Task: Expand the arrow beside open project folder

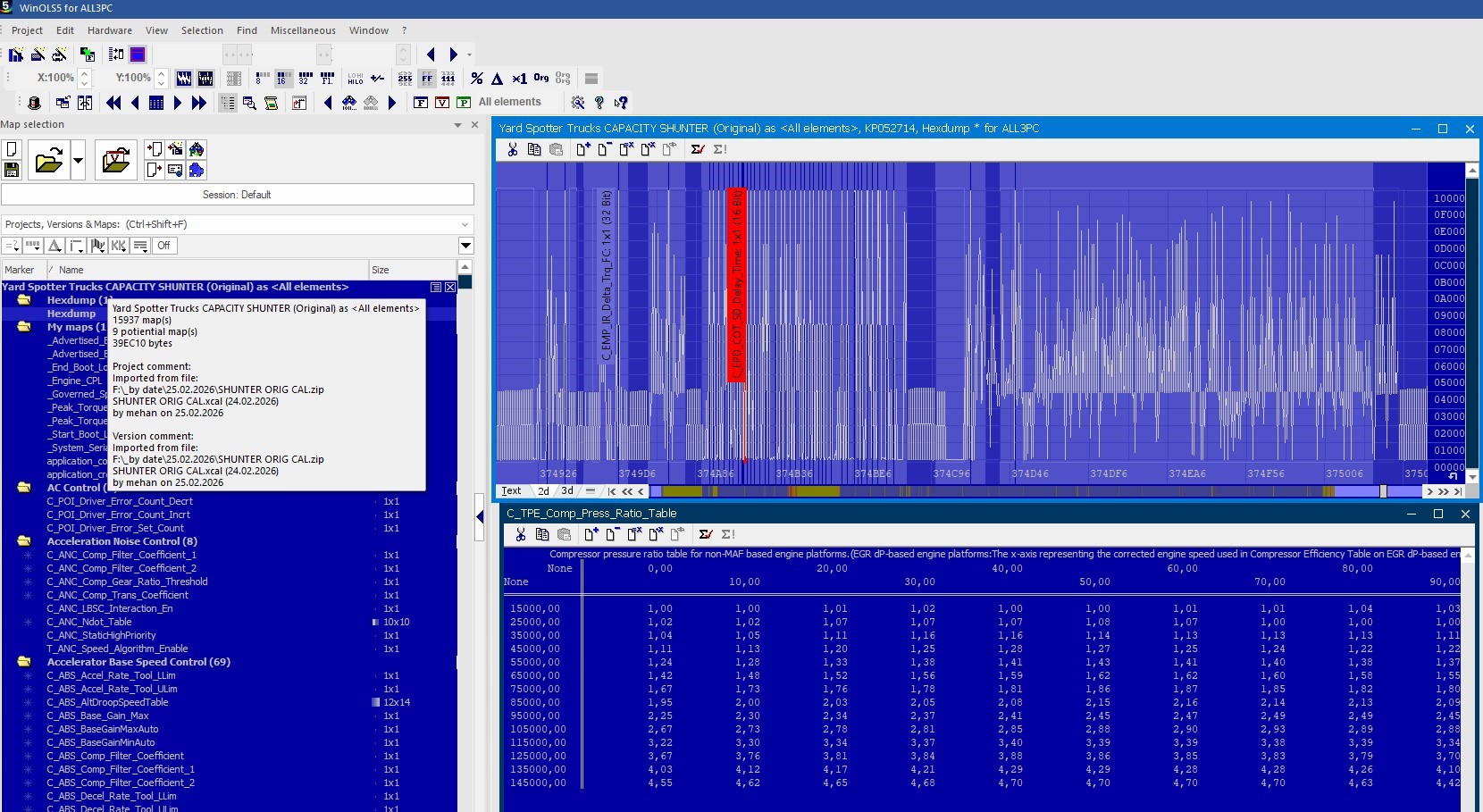Action: [x=78, y=161]
